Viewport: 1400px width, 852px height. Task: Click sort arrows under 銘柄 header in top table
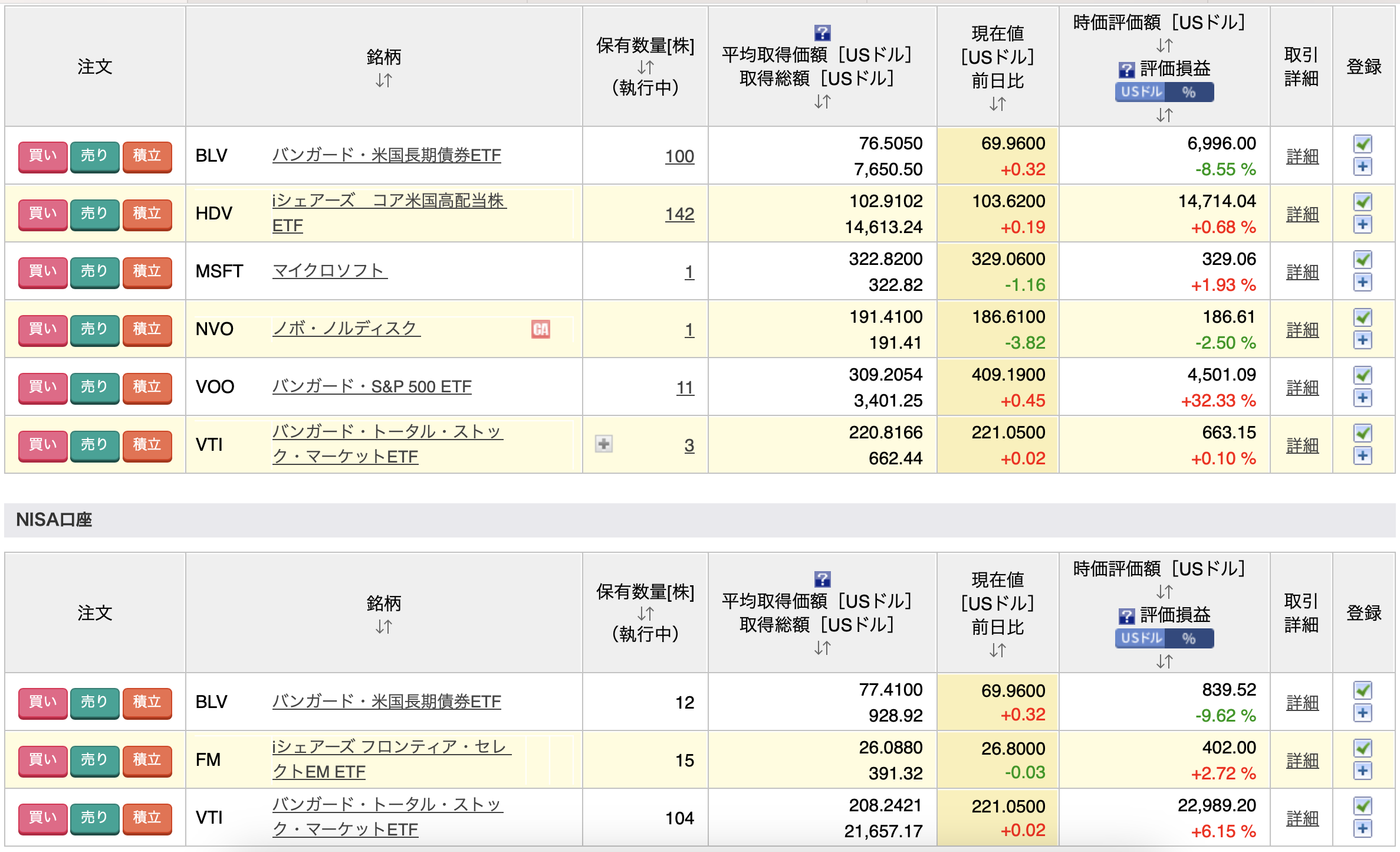point(383,80)
